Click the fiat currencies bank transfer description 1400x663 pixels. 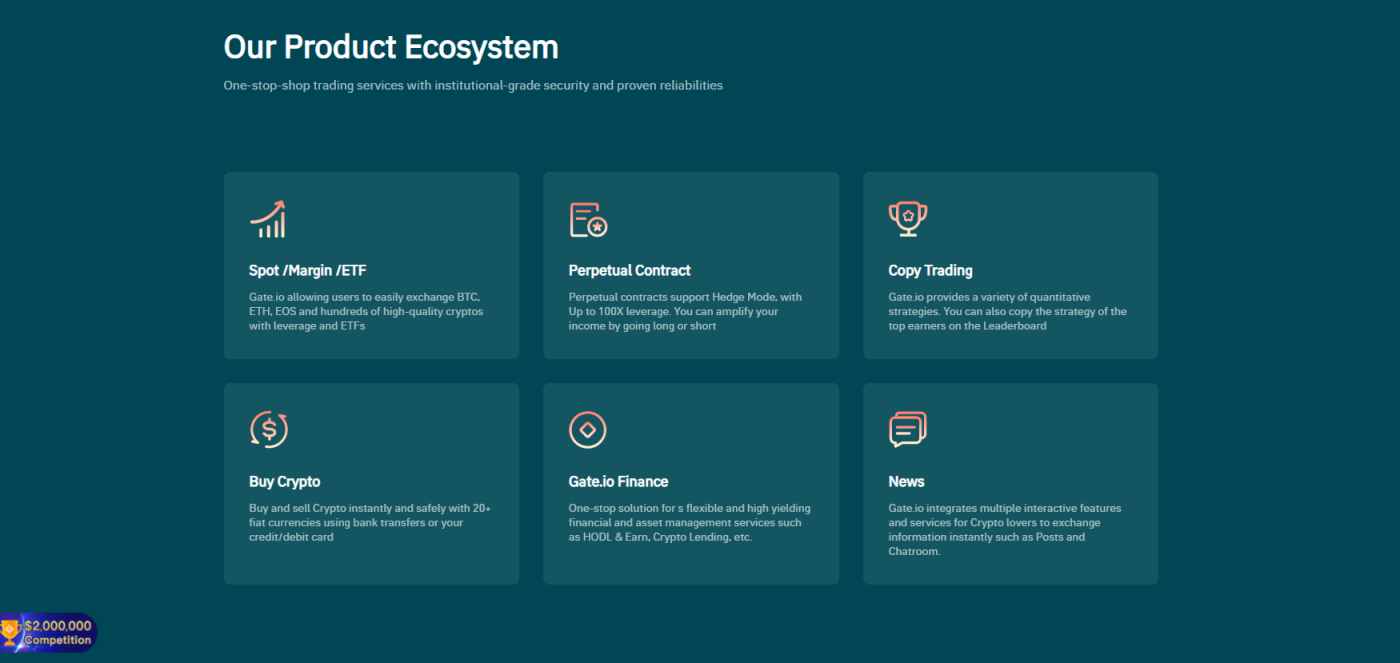point(370,522)
